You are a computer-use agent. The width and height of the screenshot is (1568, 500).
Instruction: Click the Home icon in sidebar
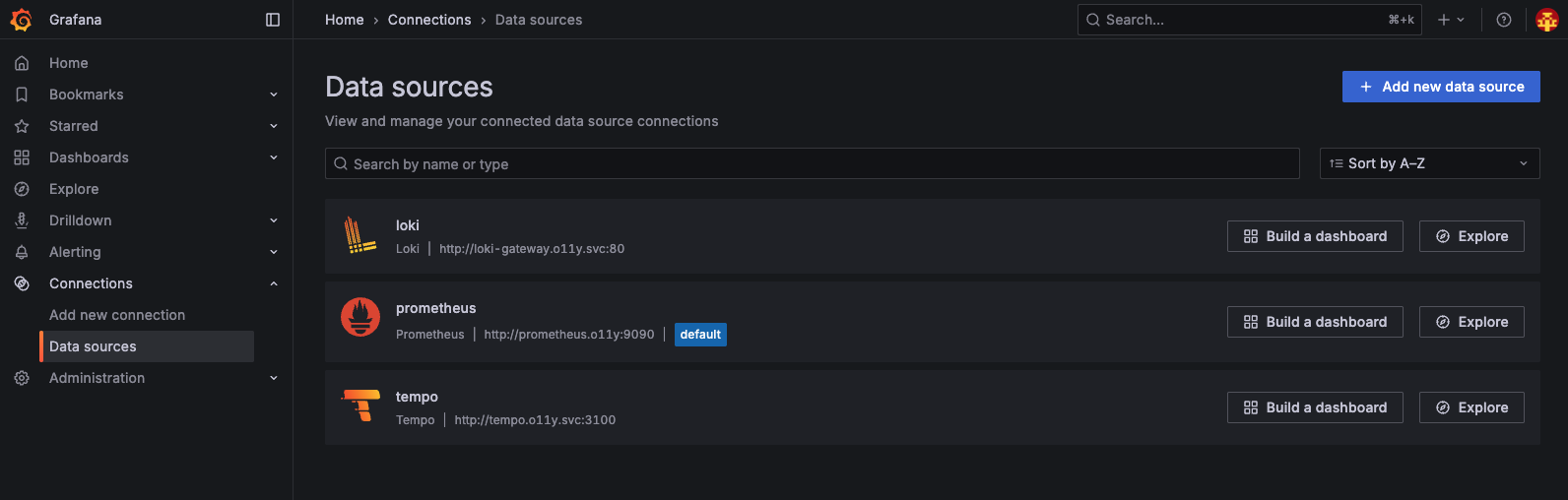pos(22,63)
